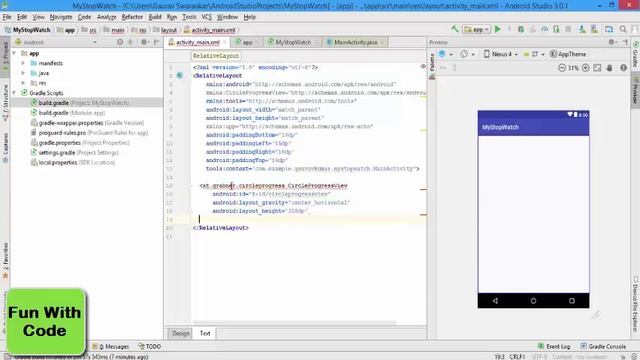Open the orientation dropdown in Preview
The image size is (640, 360).
pos(467,54)
